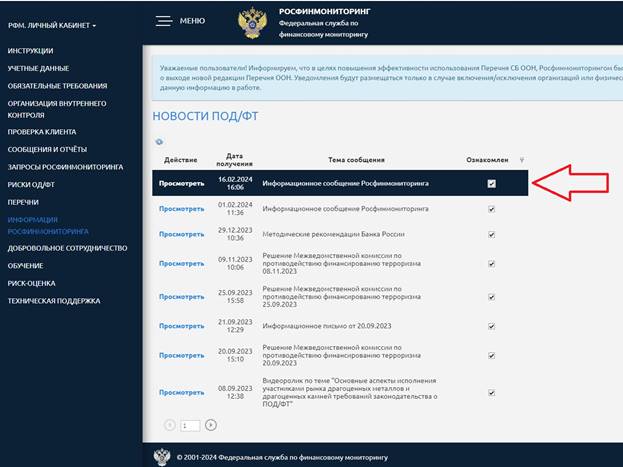Click the filter funnel icon beside Ознакомлен

pos(522,160)
